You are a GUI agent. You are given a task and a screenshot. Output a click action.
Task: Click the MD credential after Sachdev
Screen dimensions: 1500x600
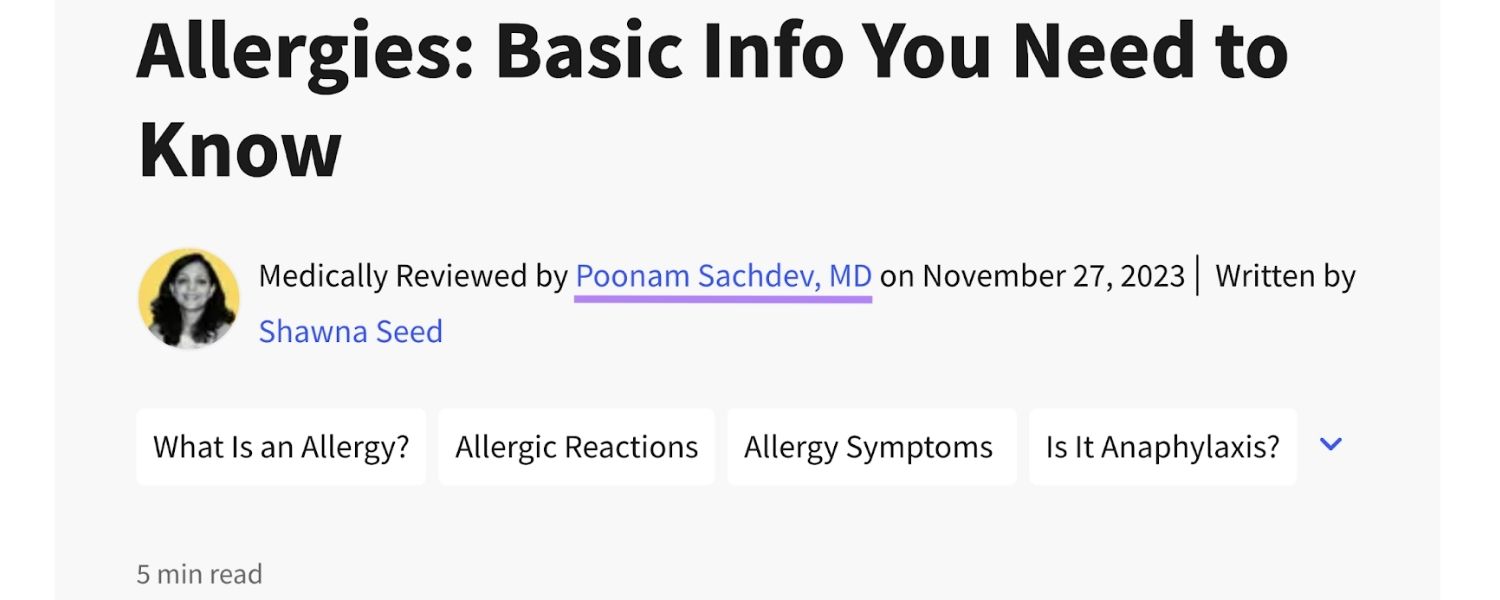pos(850,276)
